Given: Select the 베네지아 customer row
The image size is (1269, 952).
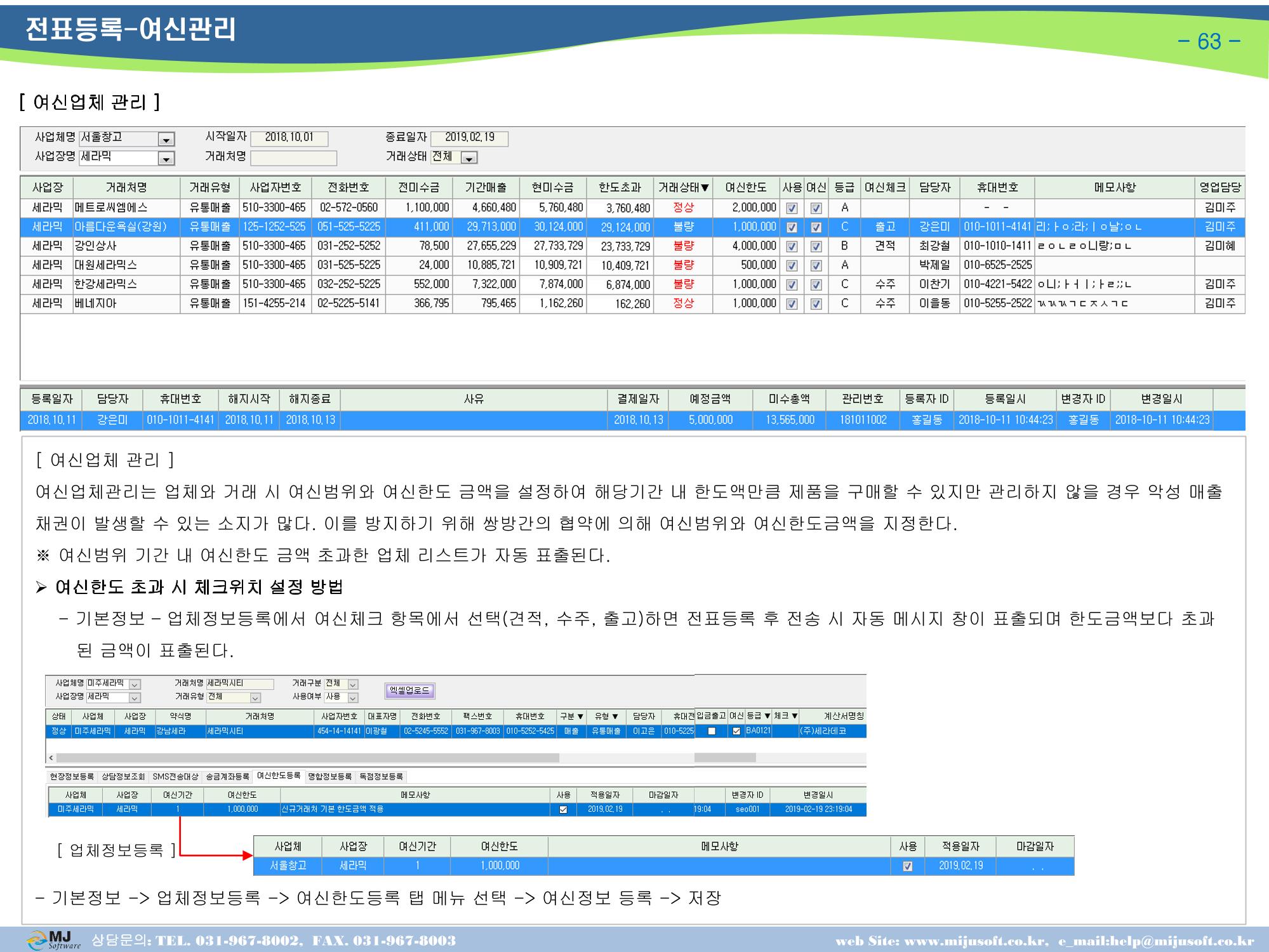Looking at the screenshot, I should click(x=632, y=303).
